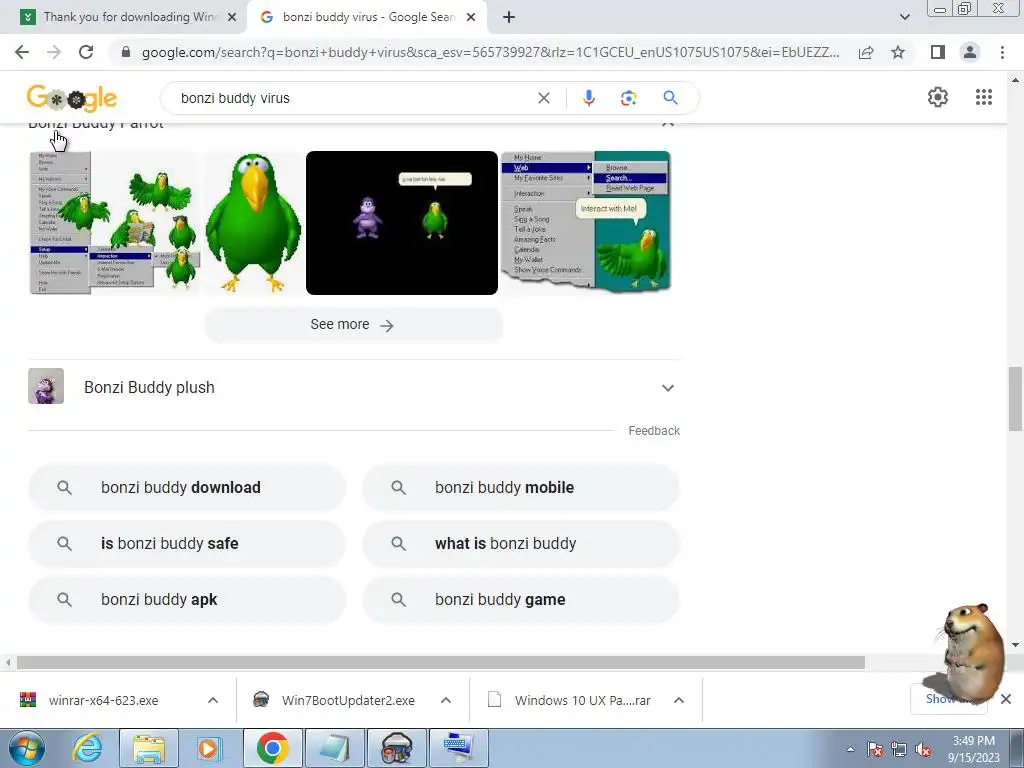Click the Bonzi Buddy plush thumbnail
The height and width of the screenshot is (768, 1024).
[x=46, y=386]
